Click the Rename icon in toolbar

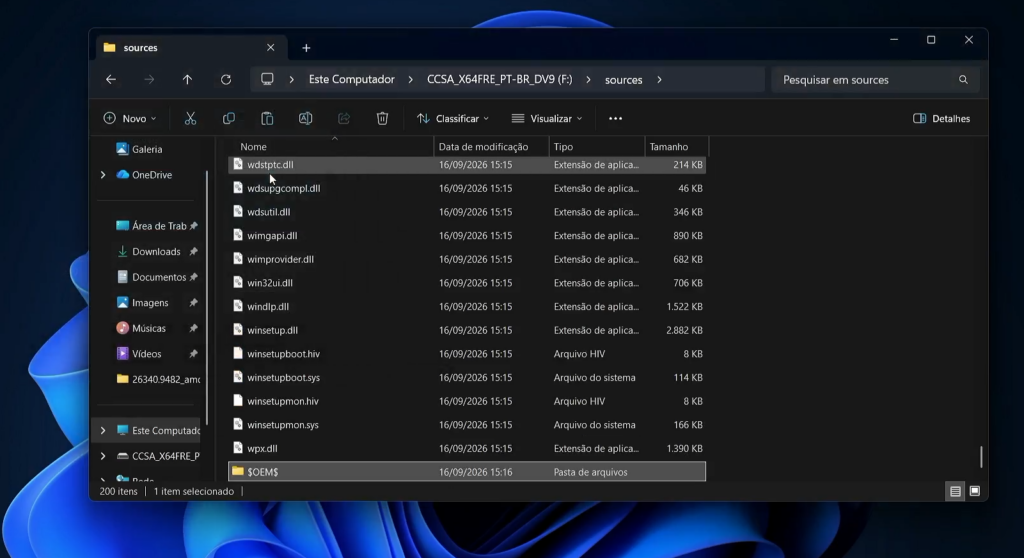click(x=305, y=118)
